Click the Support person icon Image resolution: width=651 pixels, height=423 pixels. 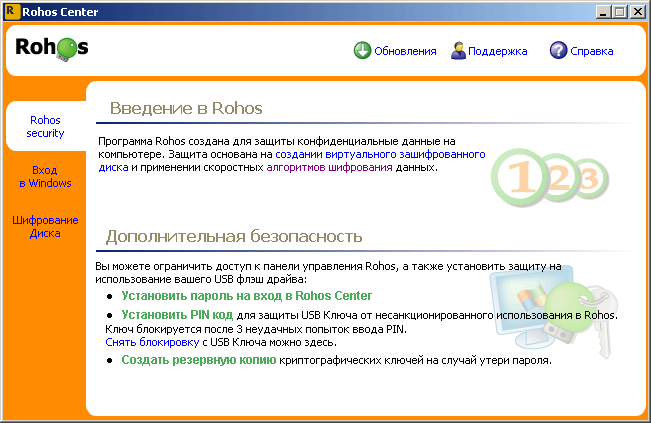click(458, 51)
